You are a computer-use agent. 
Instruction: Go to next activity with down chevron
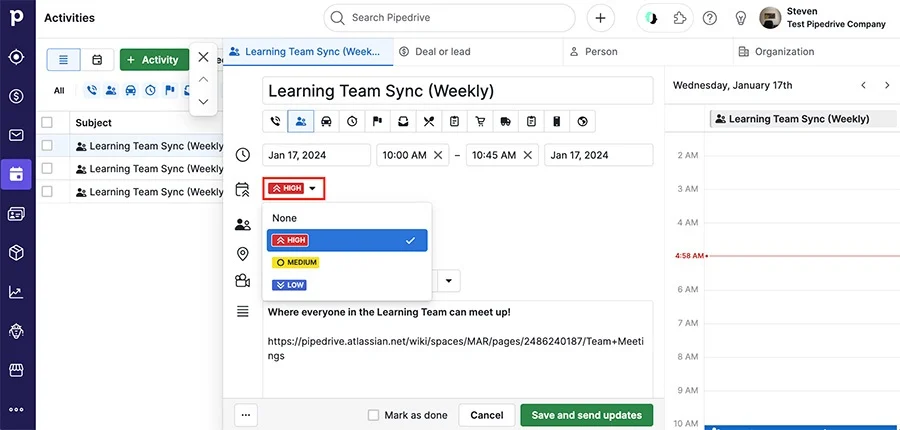(203, 102)
